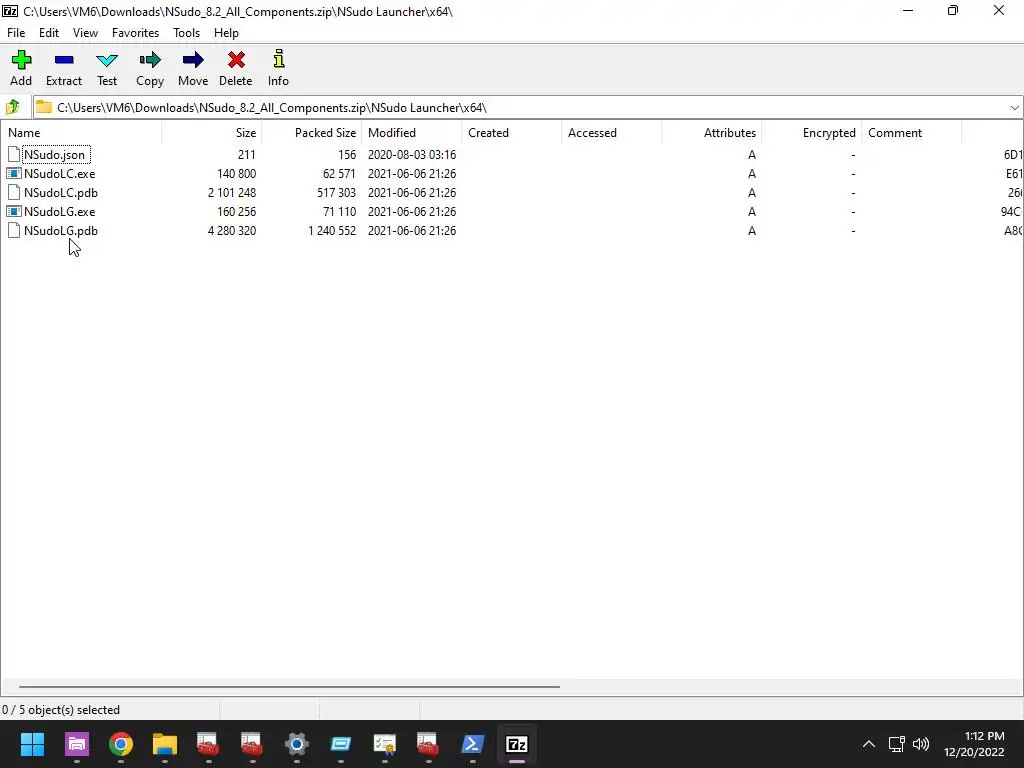Viewport: 1024px width, 768px height.
Task: Open the View menu
Action: [x=86, y=33]
